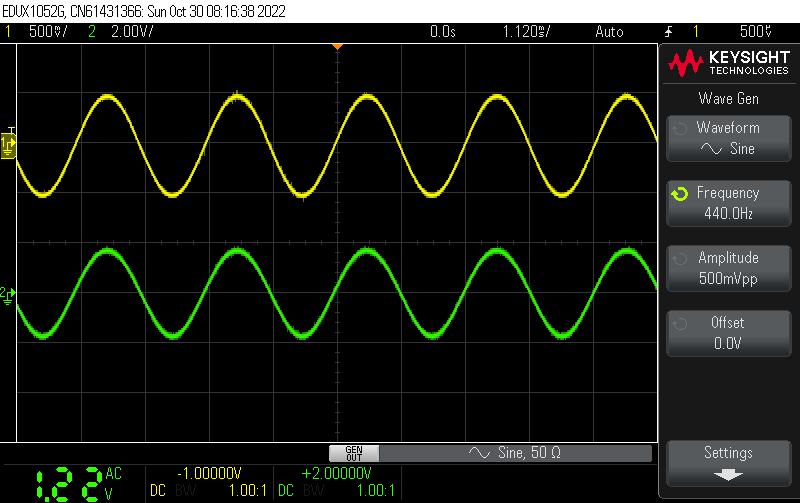Click the green rotary knob icon on Frequency
The width and height of the screenshot is (800, 503).
680,194
